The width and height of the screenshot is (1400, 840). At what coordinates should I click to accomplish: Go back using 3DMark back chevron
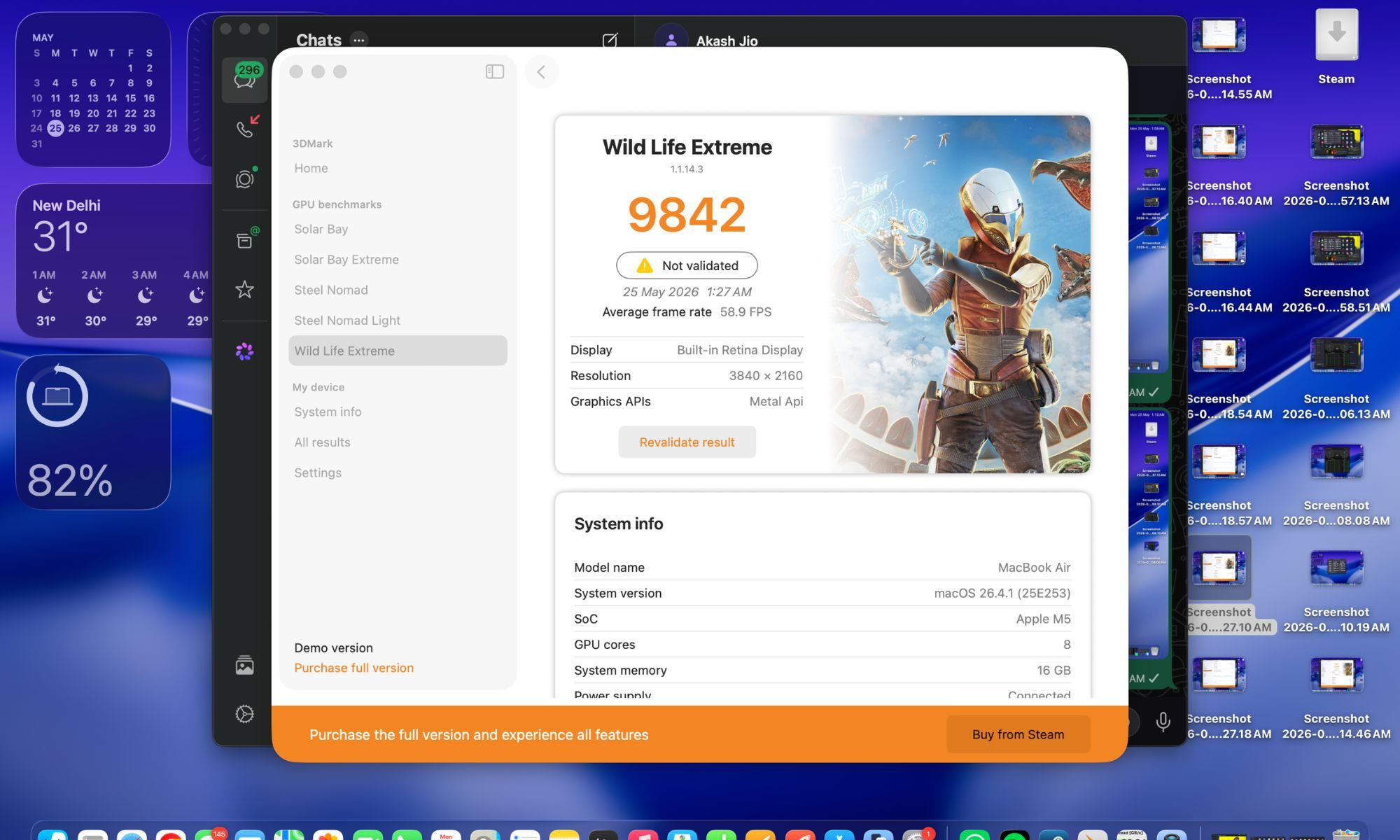541,71
